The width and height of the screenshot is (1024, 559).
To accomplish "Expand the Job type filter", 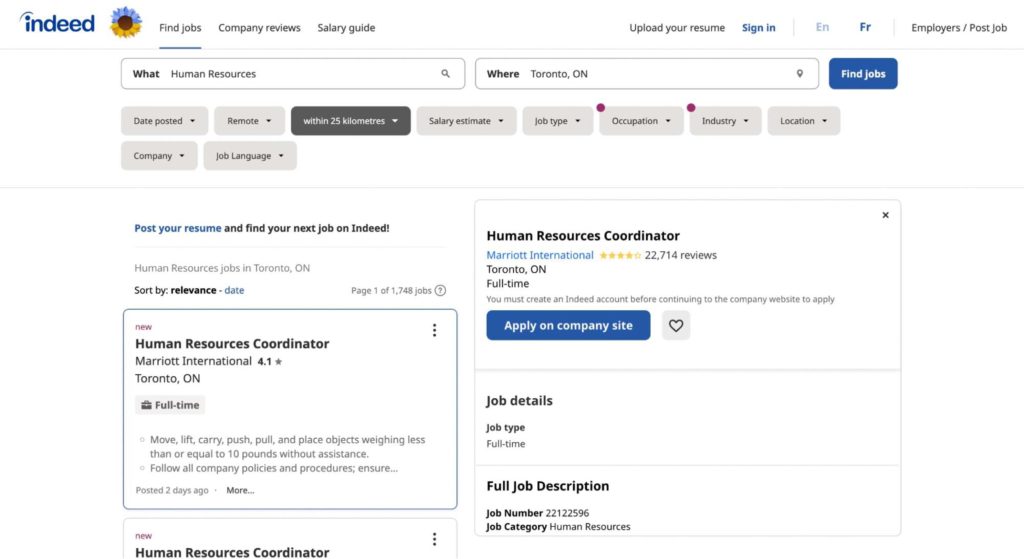I will [x=558, y=121].
